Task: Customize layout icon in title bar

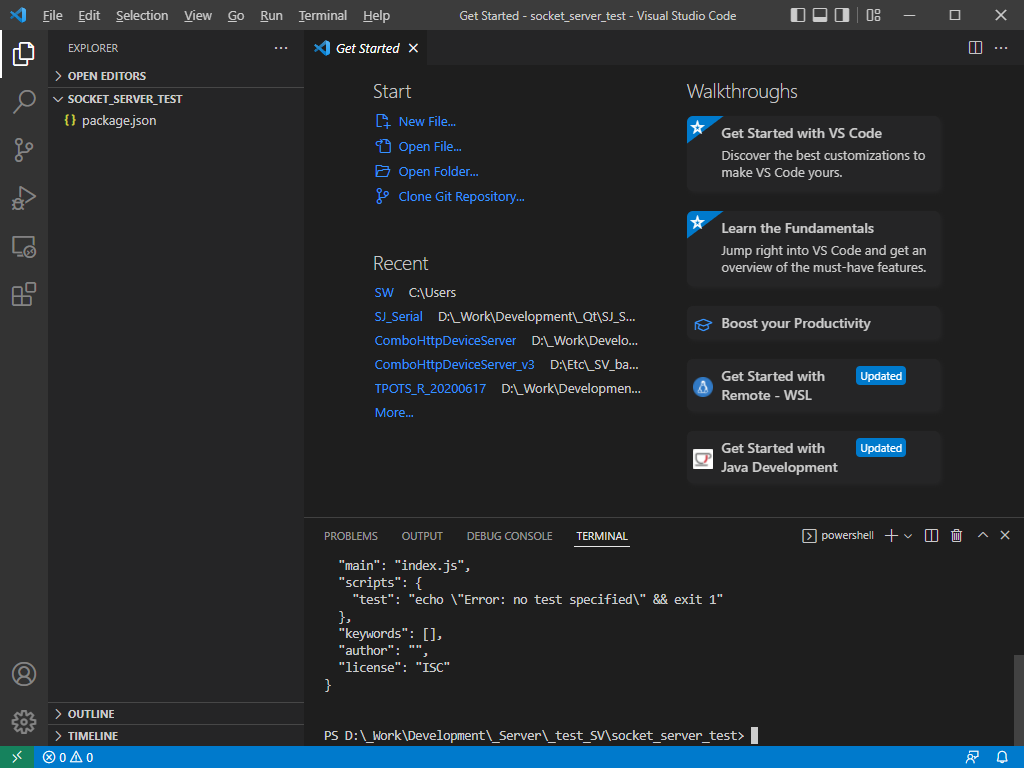Action: tap(873, 15)
